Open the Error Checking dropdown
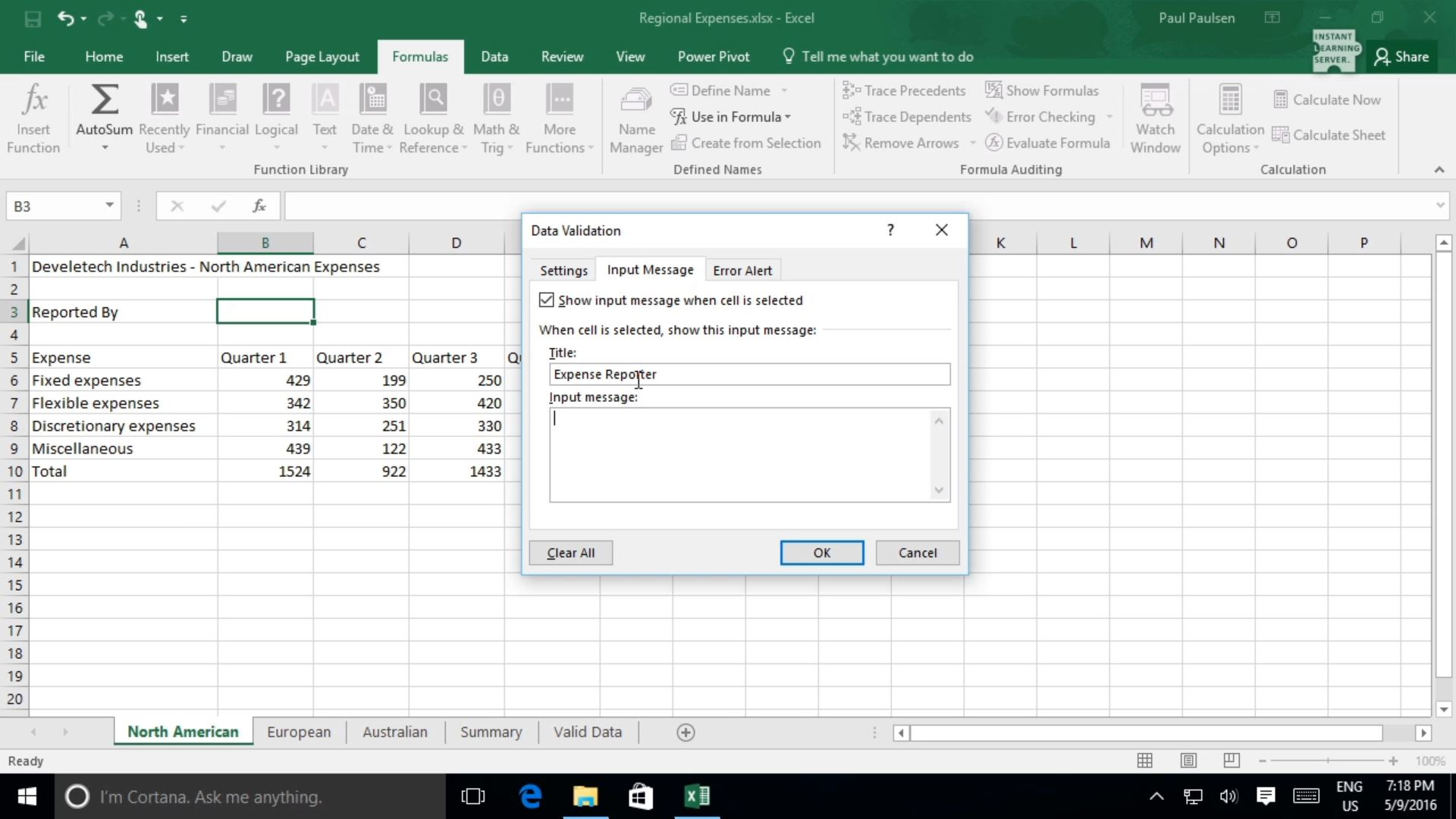Viewport: 1456px width, 819px height. 1108,117
